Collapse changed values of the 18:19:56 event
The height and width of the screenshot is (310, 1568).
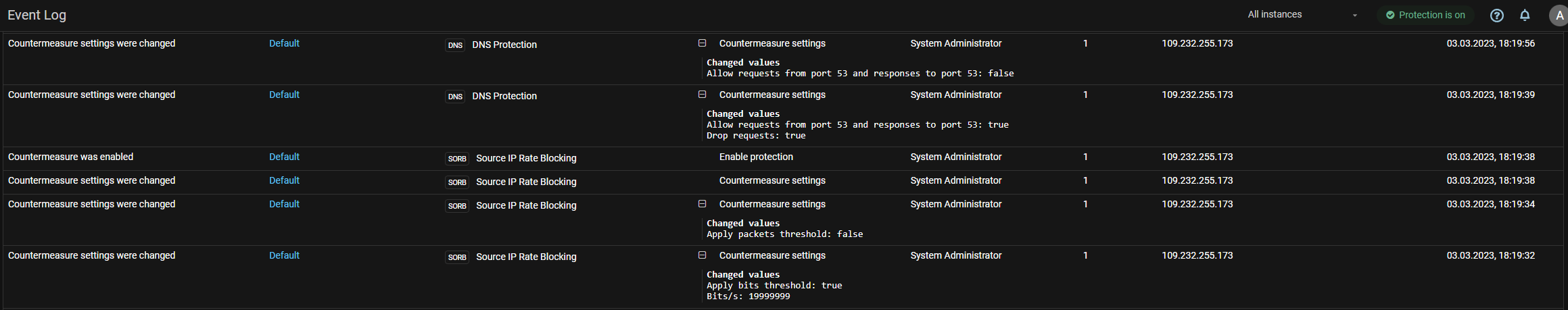(702, 43)
